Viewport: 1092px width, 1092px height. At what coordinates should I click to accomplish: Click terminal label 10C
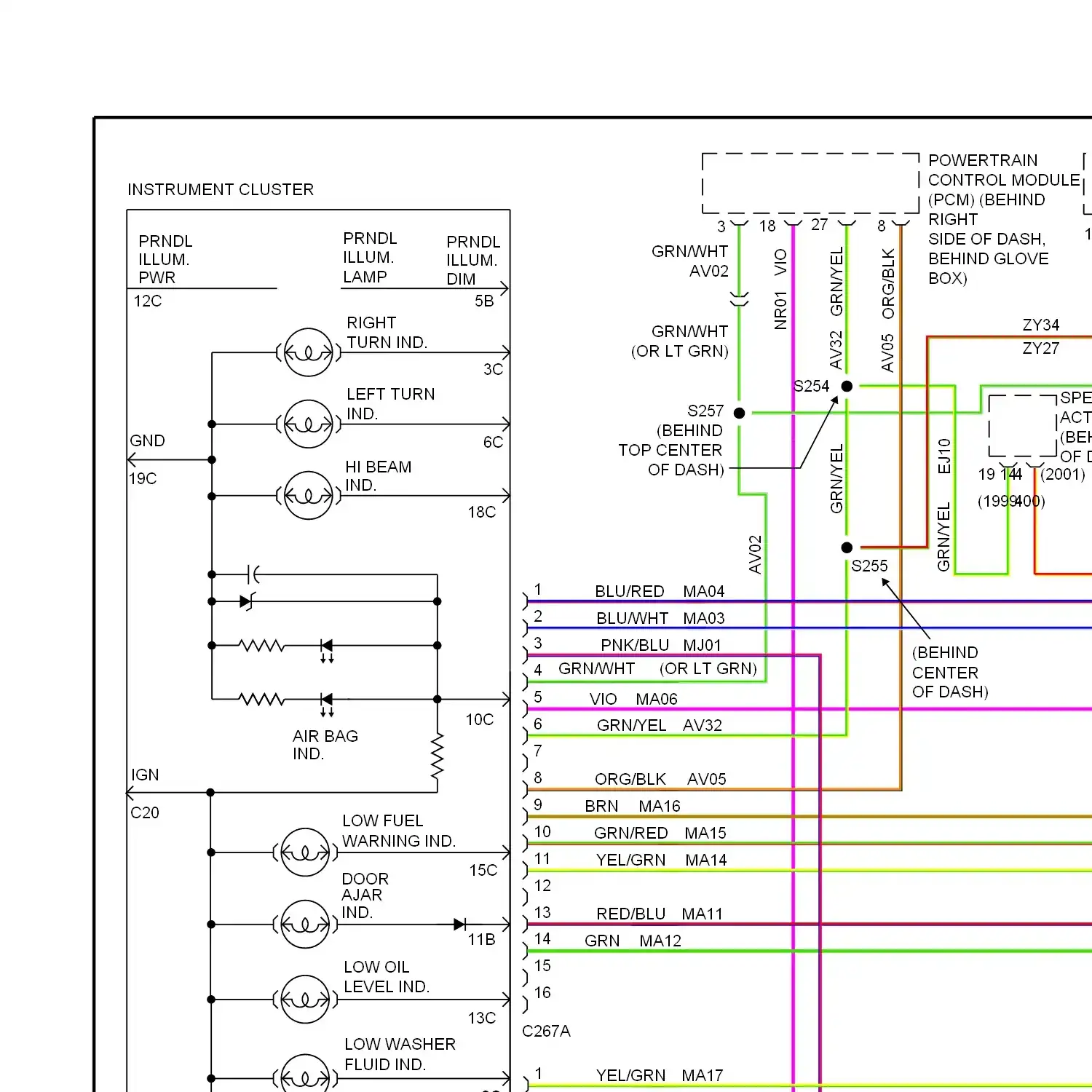(480, 720)
